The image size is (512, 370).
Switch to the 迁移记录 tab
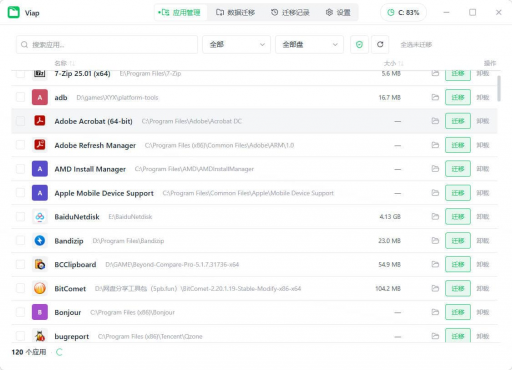tap(290, 13)
